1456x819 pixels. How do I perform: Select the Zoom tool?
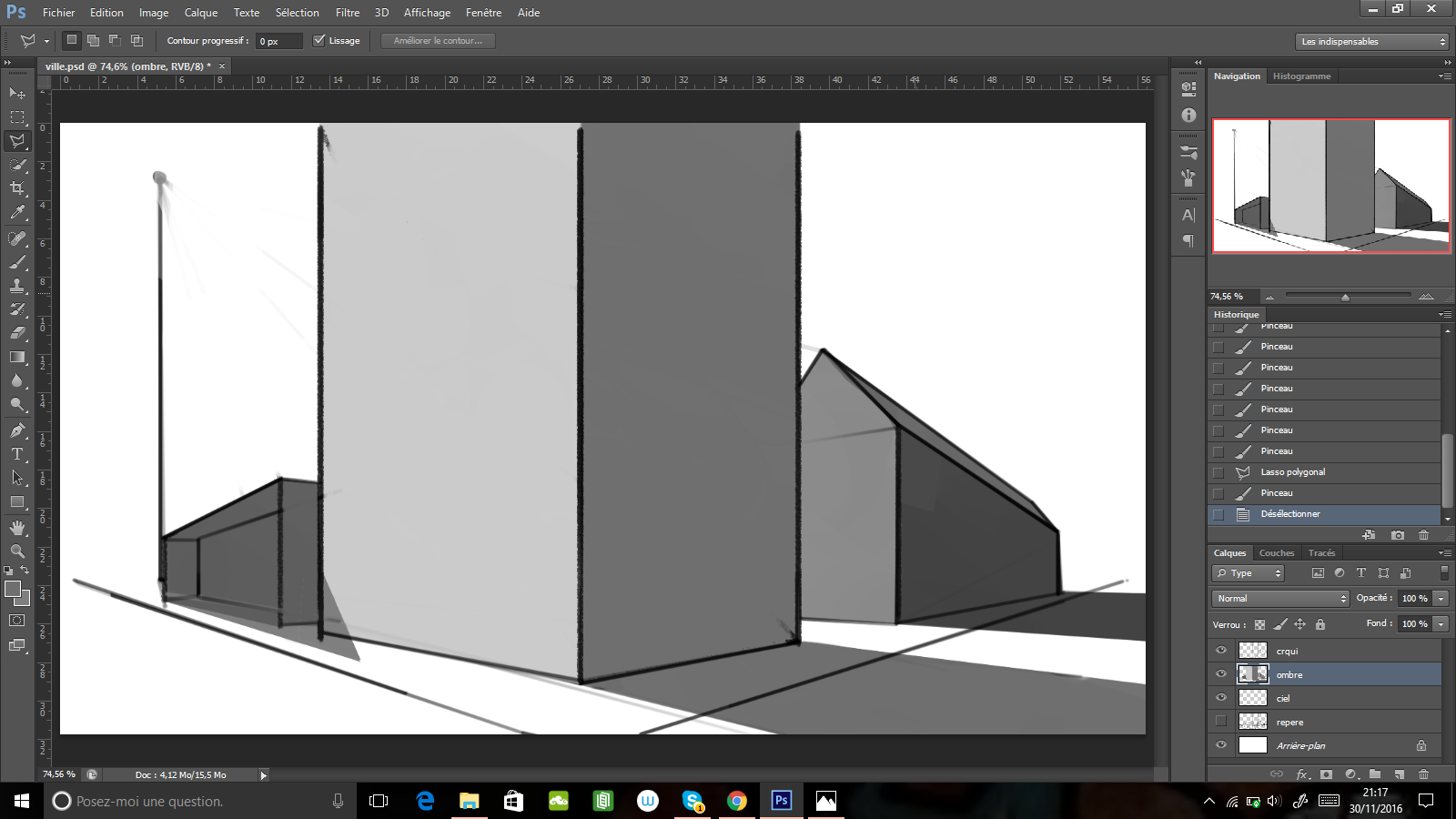[x=17, y=551]
